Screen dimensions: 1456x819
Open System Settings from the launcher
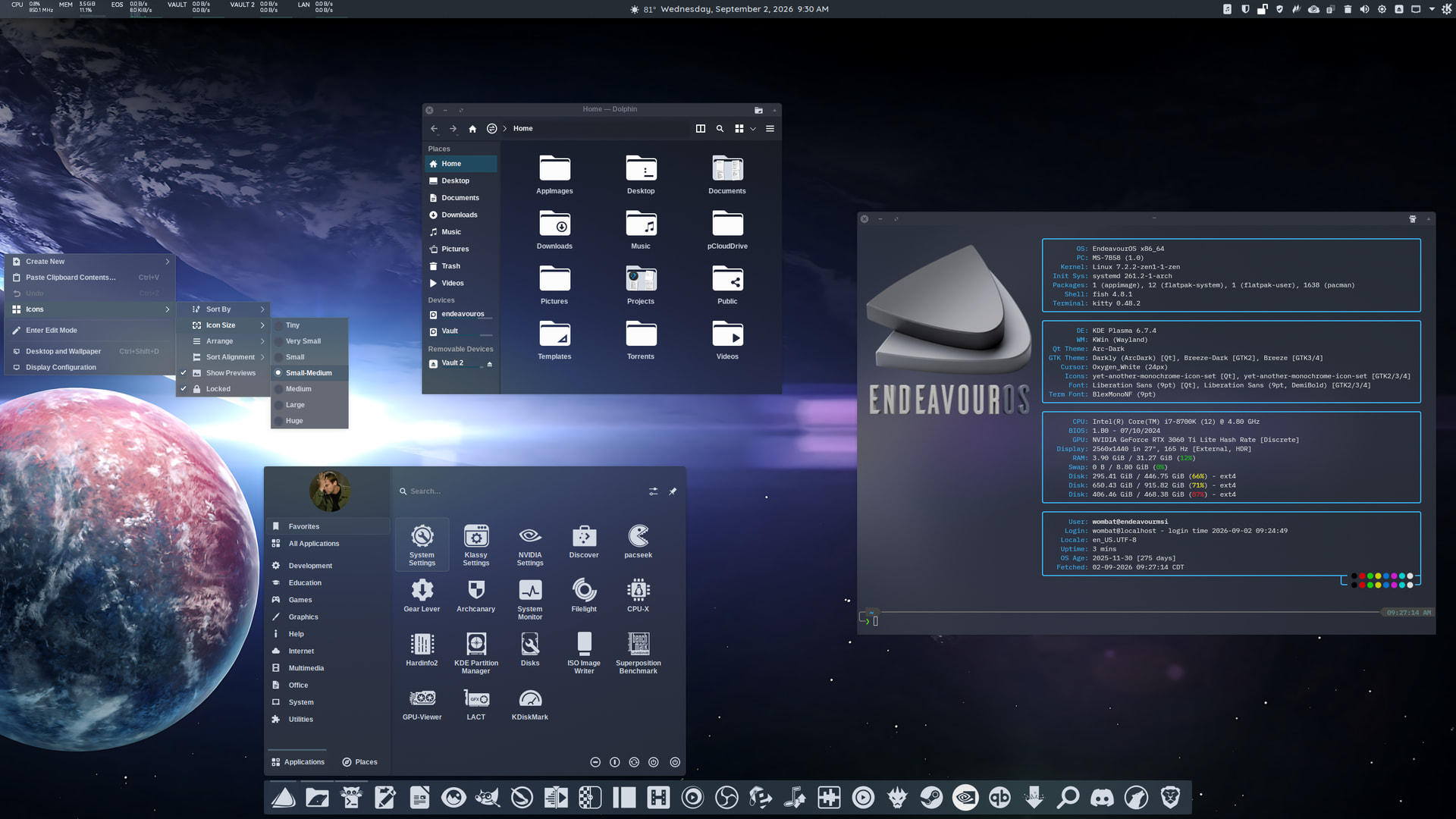(x=422, y=544)
